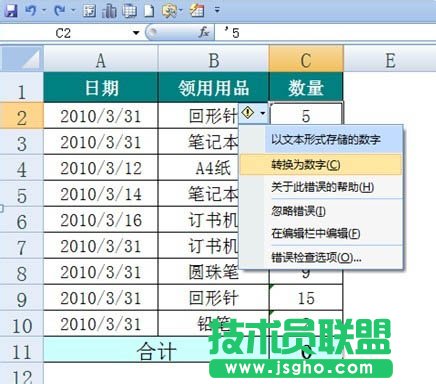Select column C header
Viewport: 436px width, 384px height.
[306, 59]
